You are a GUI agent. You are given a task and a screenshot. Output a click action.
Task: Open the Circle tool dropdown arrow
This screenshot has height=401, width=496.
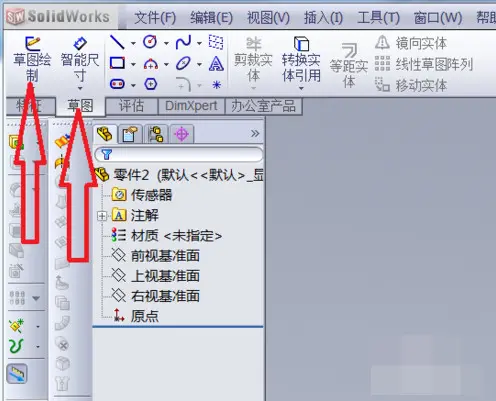coord(166,43)
